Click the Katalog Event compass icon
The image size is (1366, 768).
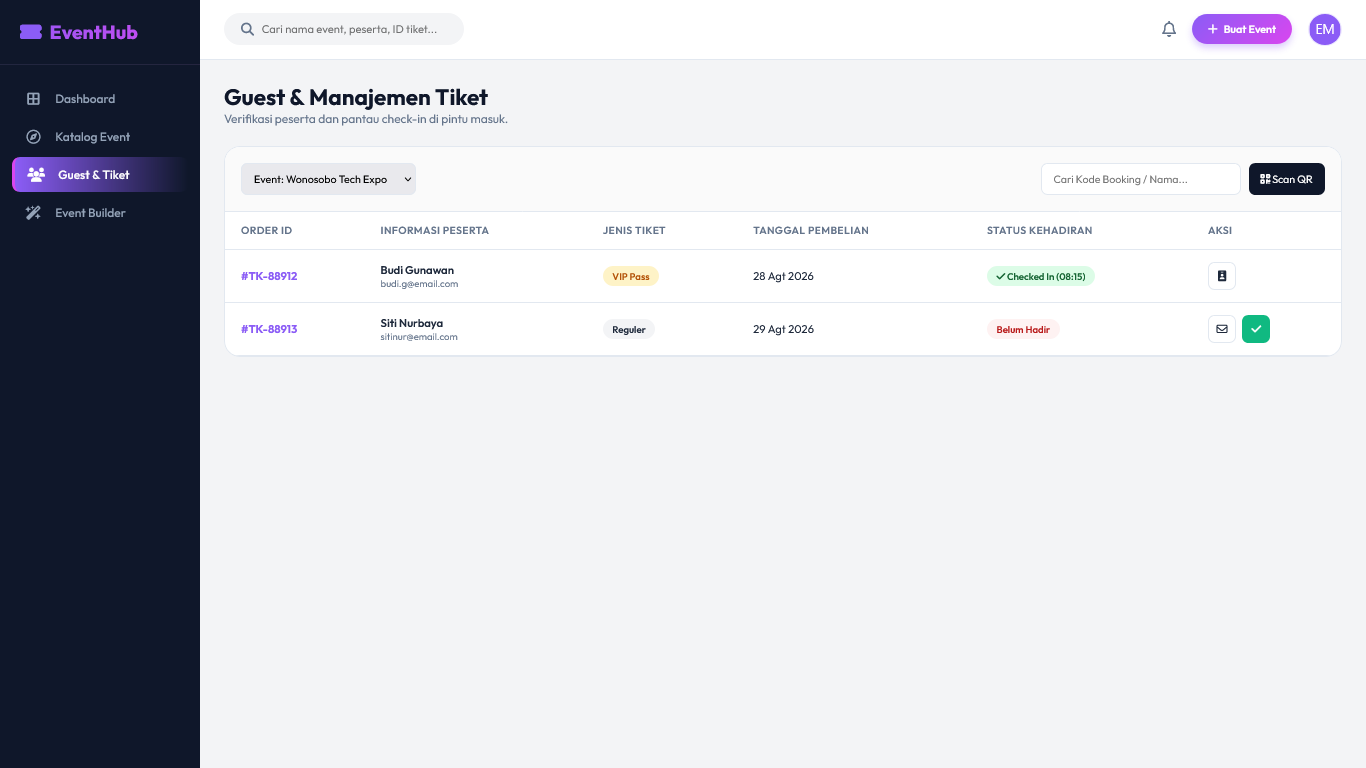pos(33,137)
